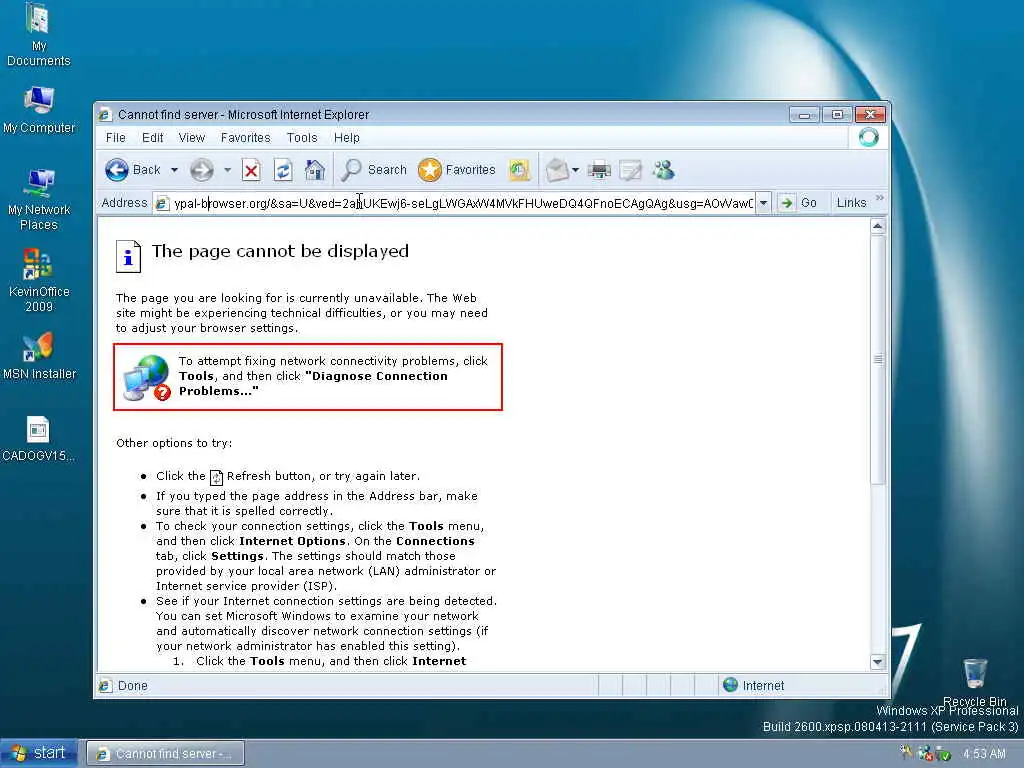Screen dimensions: 1024x768
Task: Click the Done status bar text
Action: [133, 686]
